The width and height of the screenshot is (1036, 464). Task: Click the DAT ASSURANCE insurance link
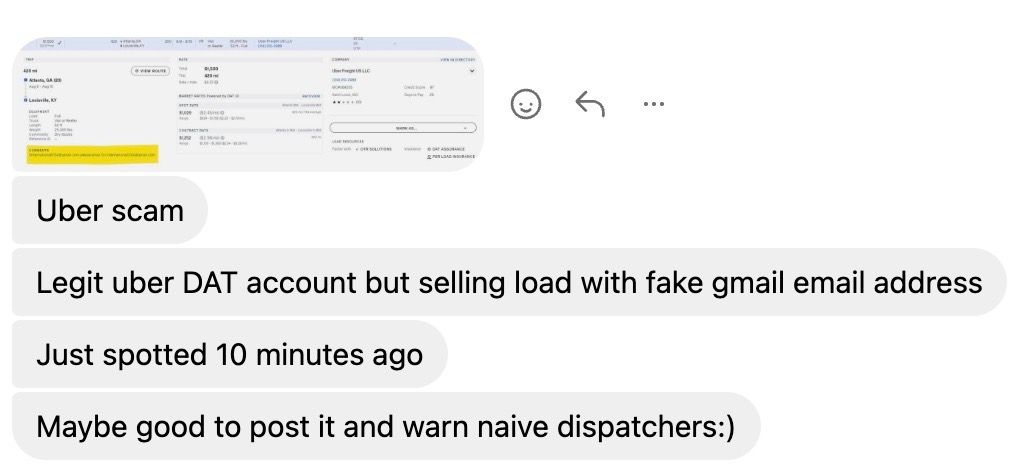pos(447,149)
